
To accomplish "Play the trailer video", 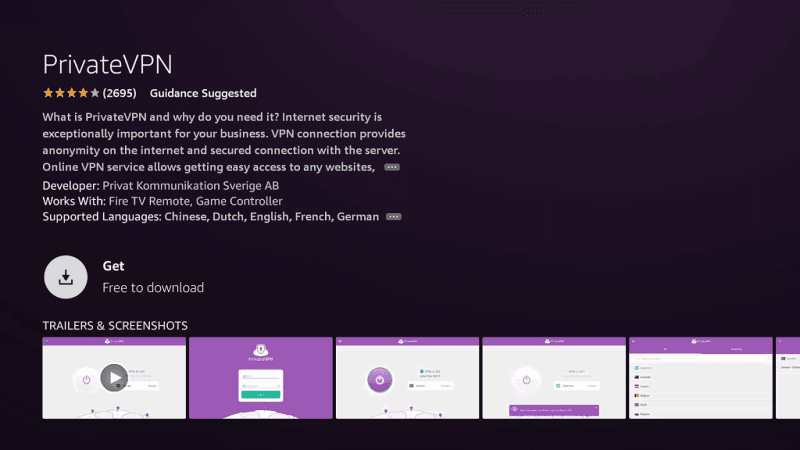I will pos(114,378).
